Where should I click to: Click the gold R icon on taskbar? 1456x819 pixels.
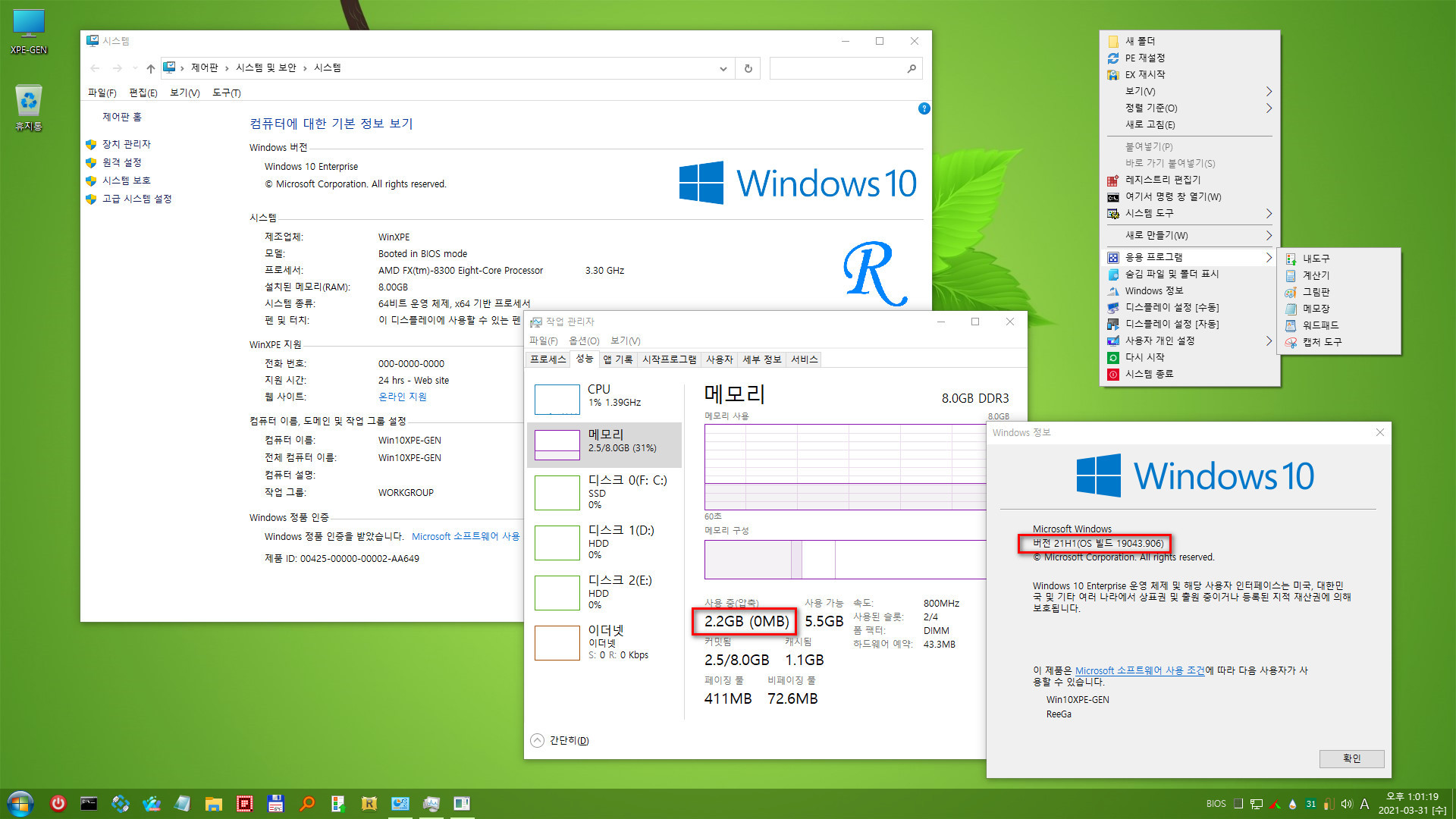pyautogui.click(x=369, y=804)
